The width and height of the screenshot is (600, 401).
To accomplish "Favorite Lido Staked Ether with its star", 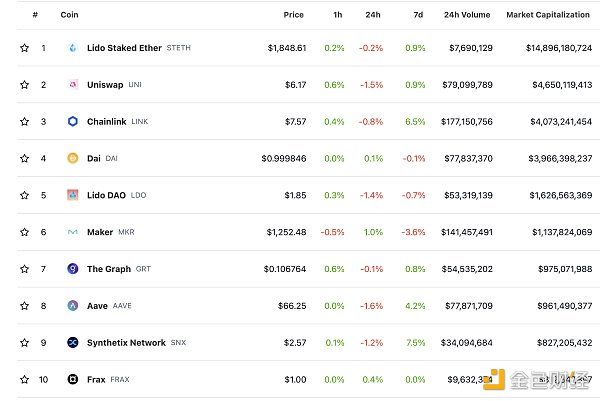I will point(24,48).
